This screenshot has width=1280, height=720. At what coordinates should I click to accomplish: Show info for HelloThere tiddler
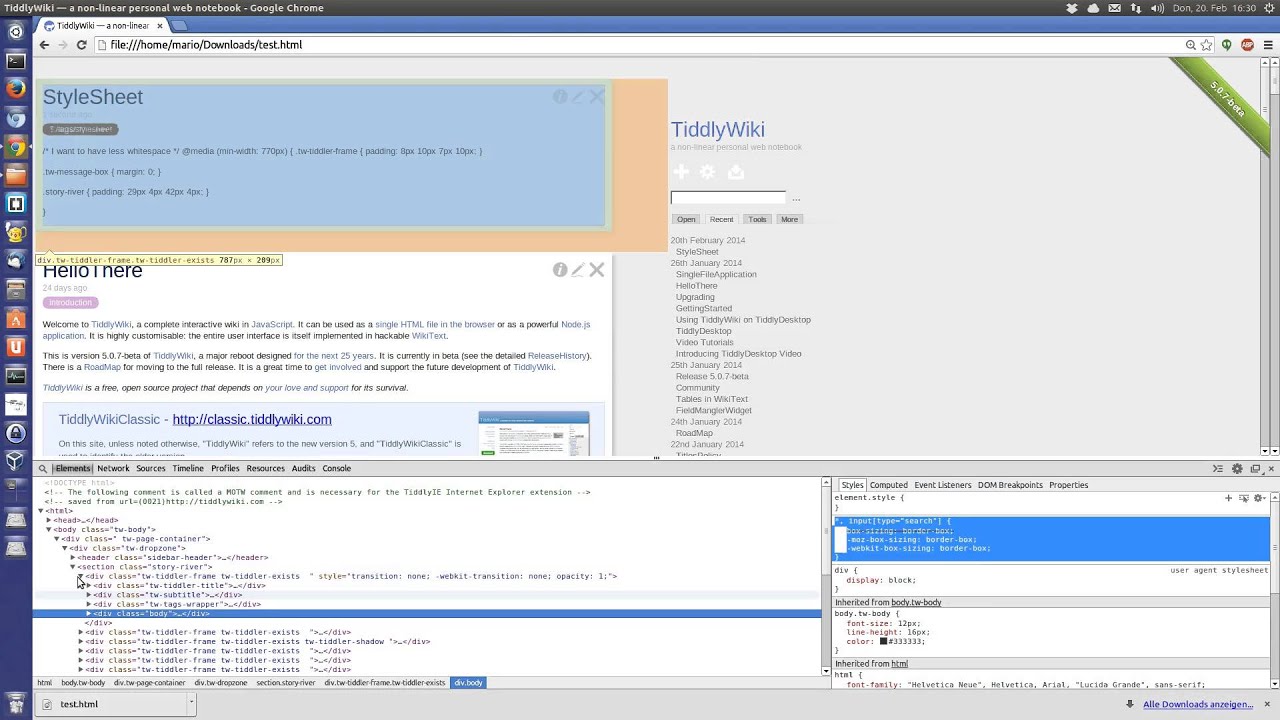[x=560, y=269]
